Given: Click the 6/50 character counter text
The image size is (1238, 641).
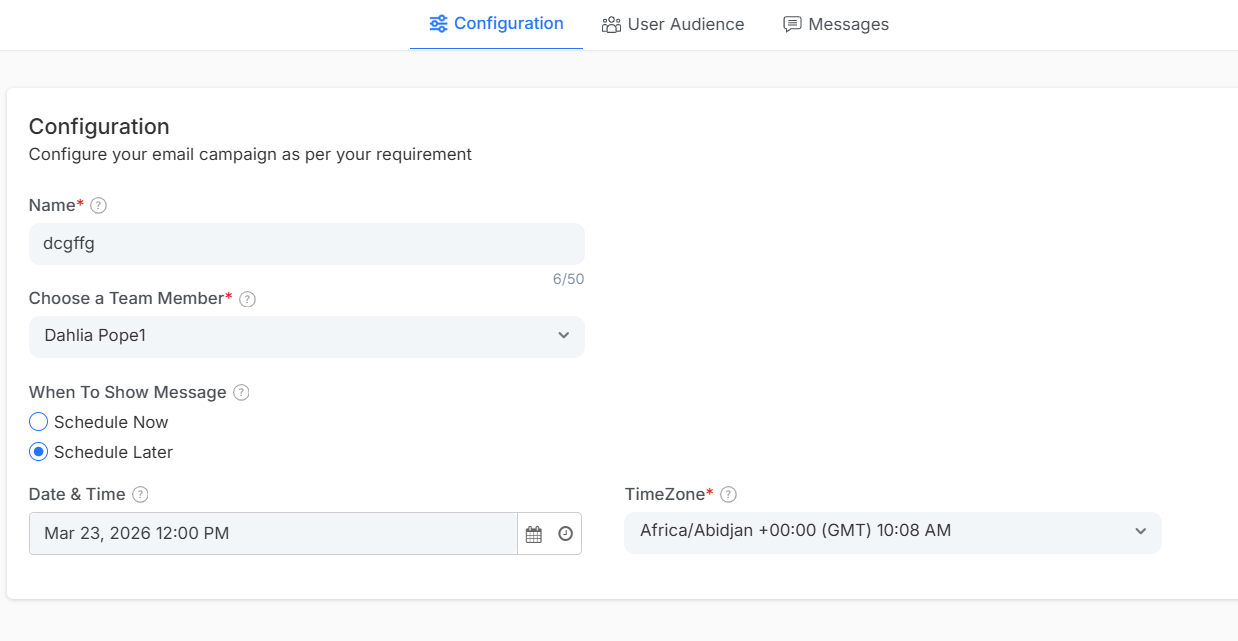Looking at the screenshot, I should pyautogui.click(x=568, y=279).
